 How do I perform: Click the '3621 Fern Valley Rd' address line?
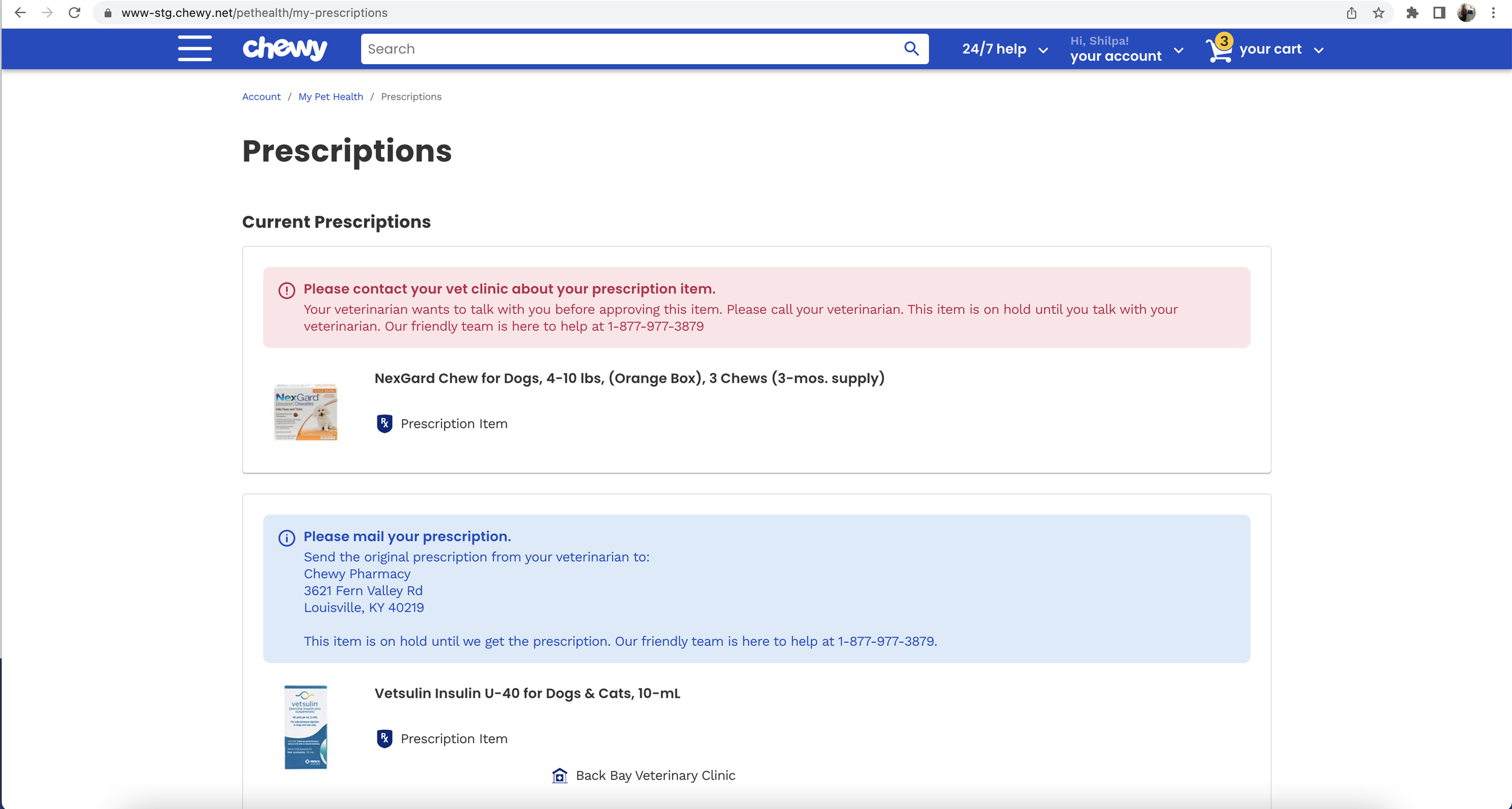[363, 591]
